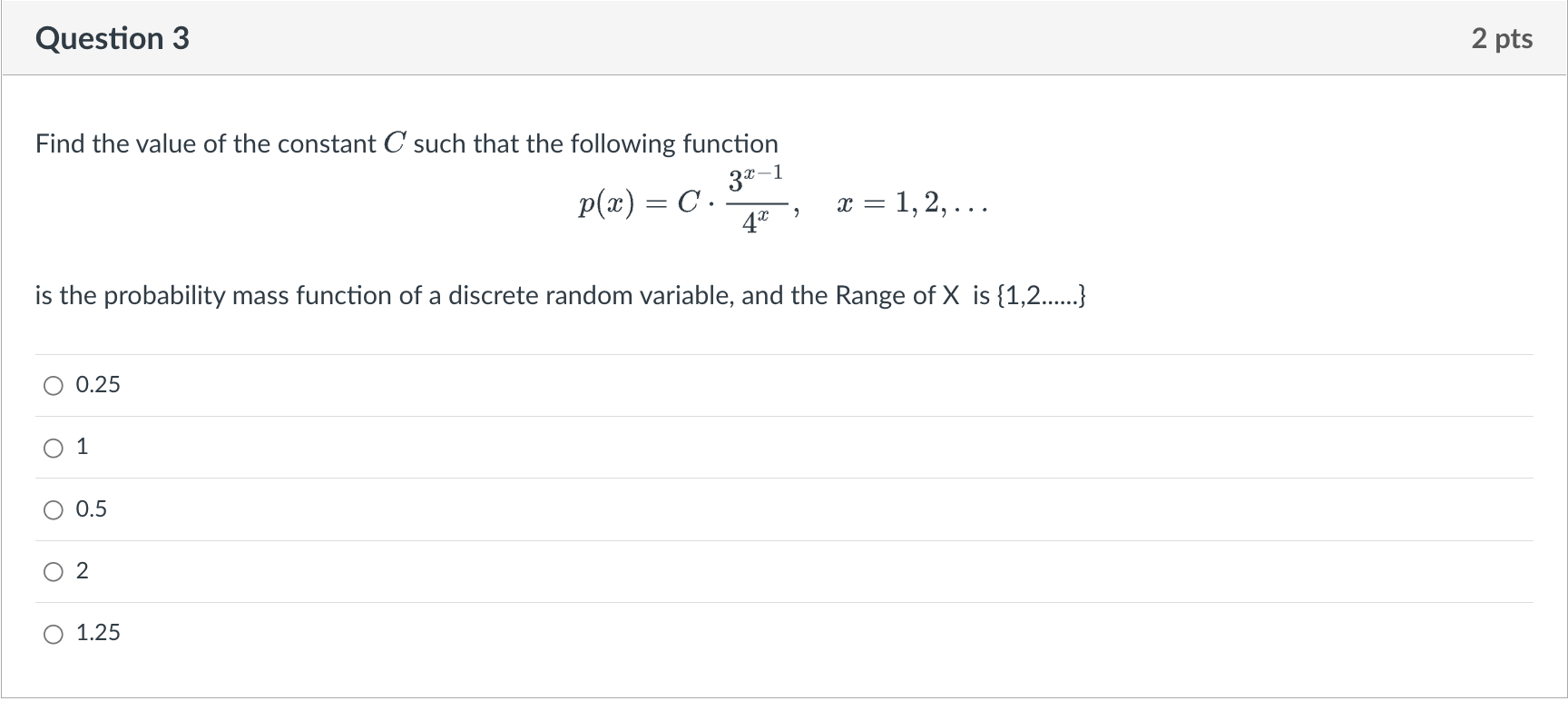Viewport: 1568px width, 701px height.
Task: Select the radio button for answer 0.25
Action: 53,385
